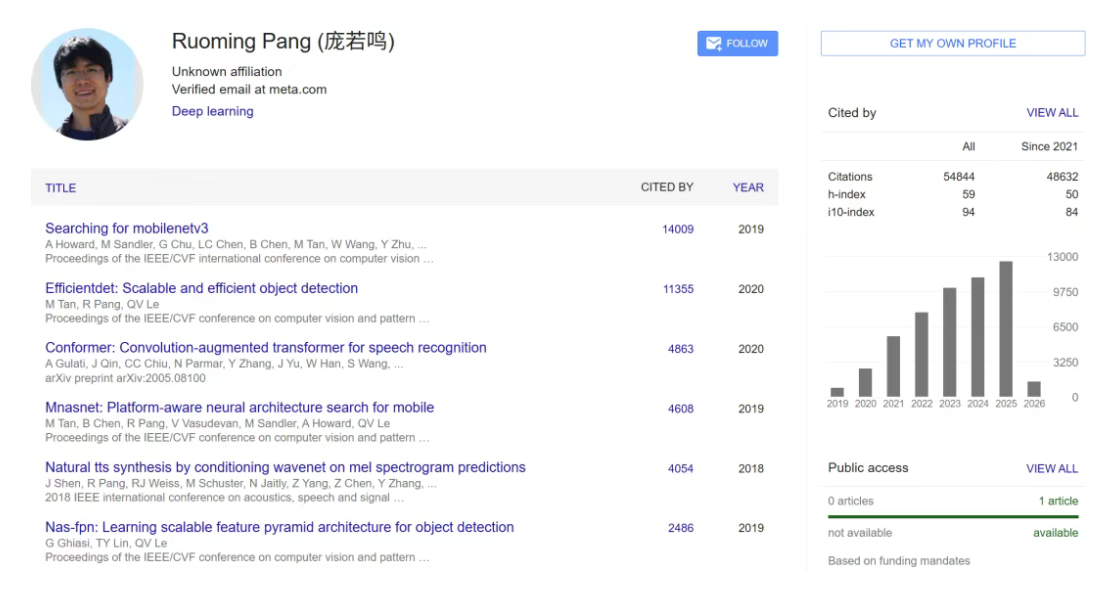Sort publications by Year column header
The image size is (1120, 590).
[x=747, y=187]
